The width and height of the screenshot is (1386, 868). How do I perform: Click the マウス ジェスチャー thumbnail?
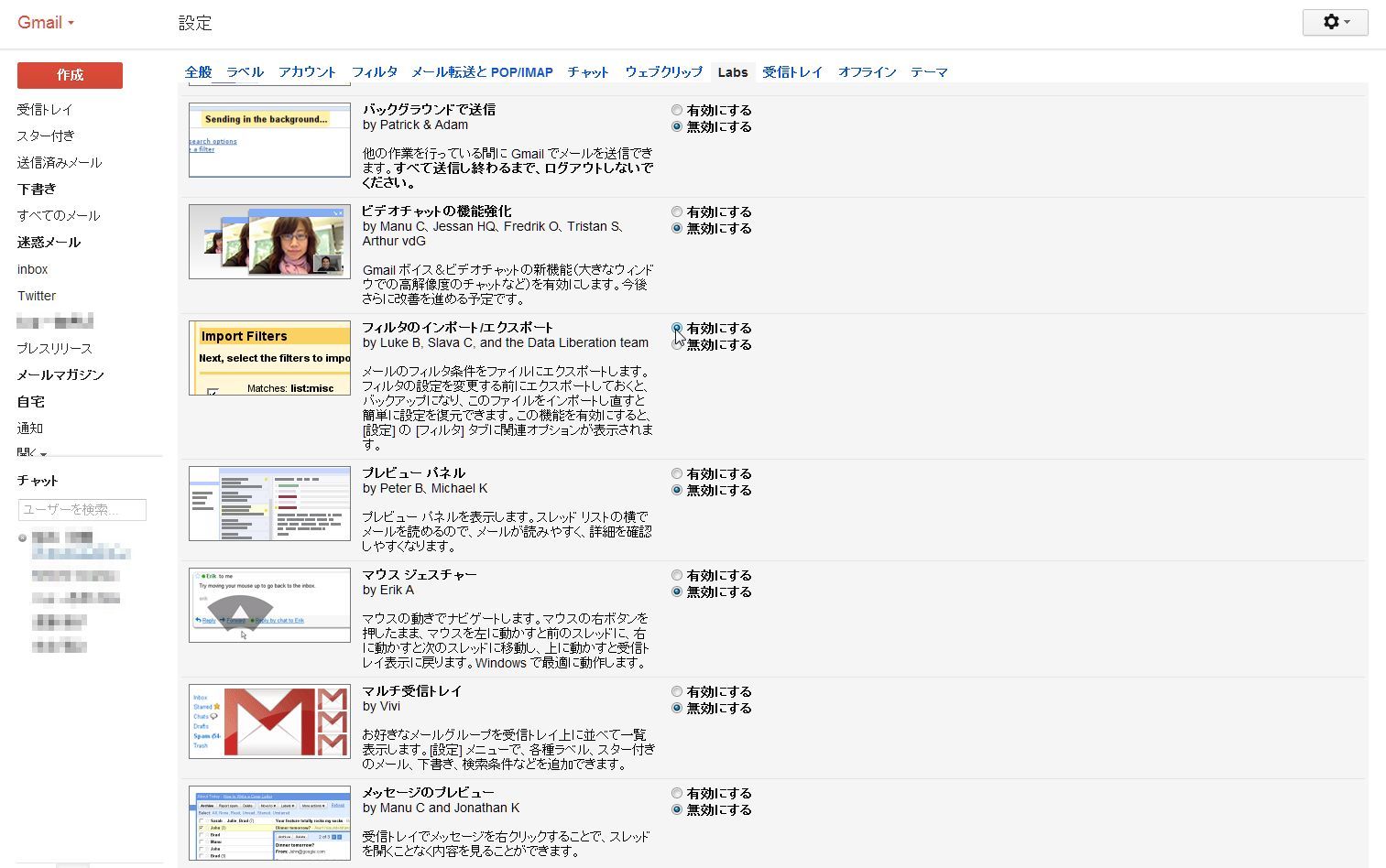click(x=269, y=605)
